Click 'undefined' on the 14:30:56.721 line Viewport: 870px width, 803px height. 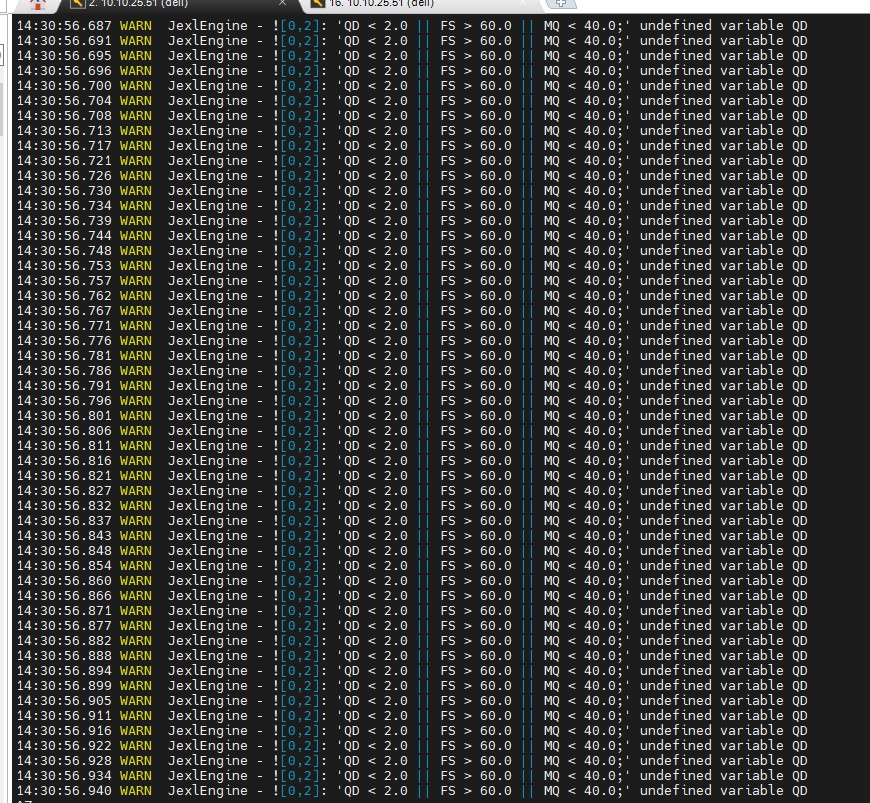click(x=675, y=160)
